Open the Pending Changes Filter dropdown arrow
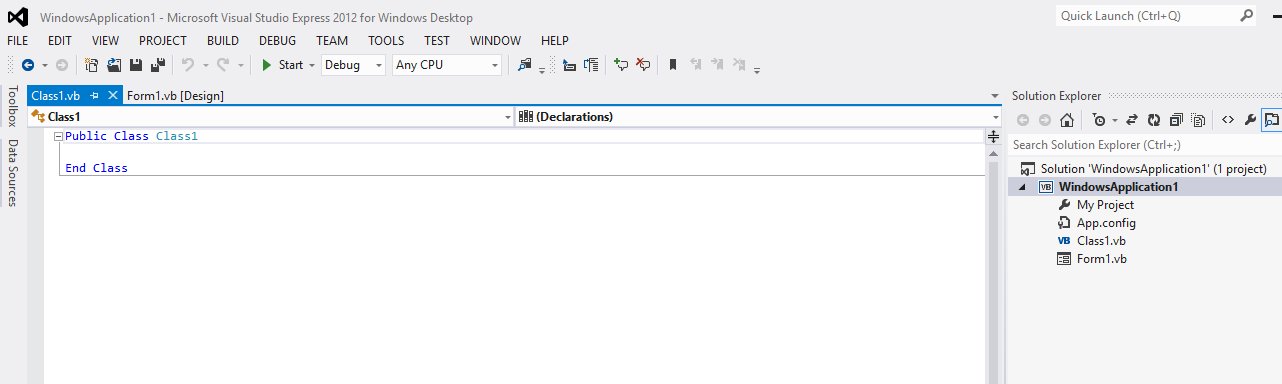Image resolution: width=1282 pixels, height=384 pixels. 1114,121
